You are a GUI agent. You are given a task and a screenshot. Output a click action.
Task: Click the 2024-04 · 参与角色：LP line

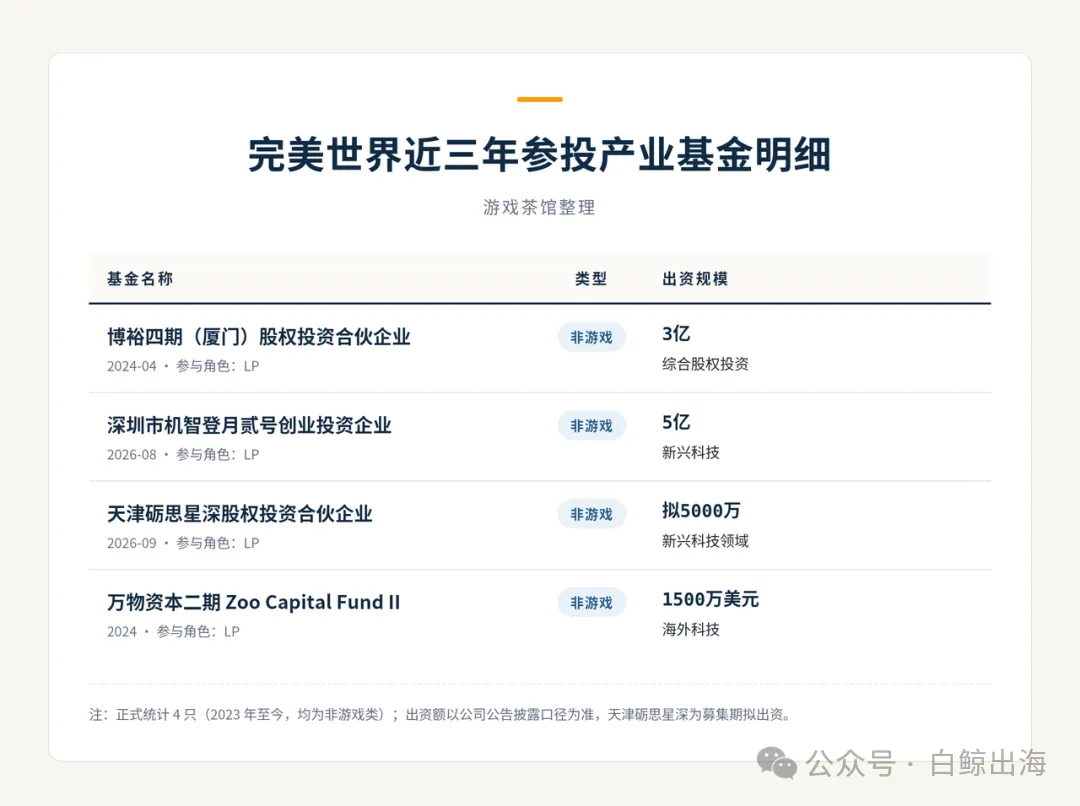pos(183,366)
